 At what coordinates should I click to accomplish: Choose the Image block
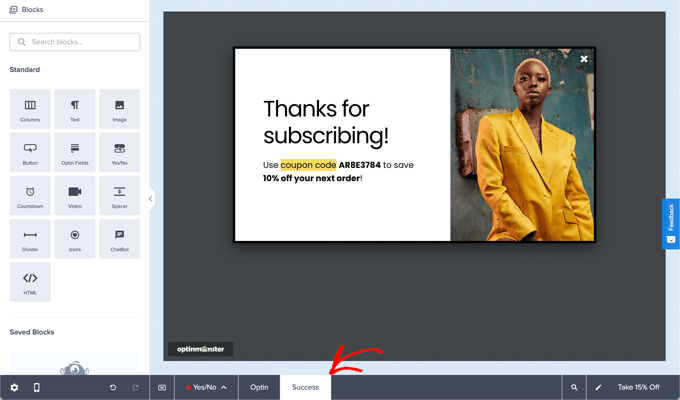click(119, 109)
